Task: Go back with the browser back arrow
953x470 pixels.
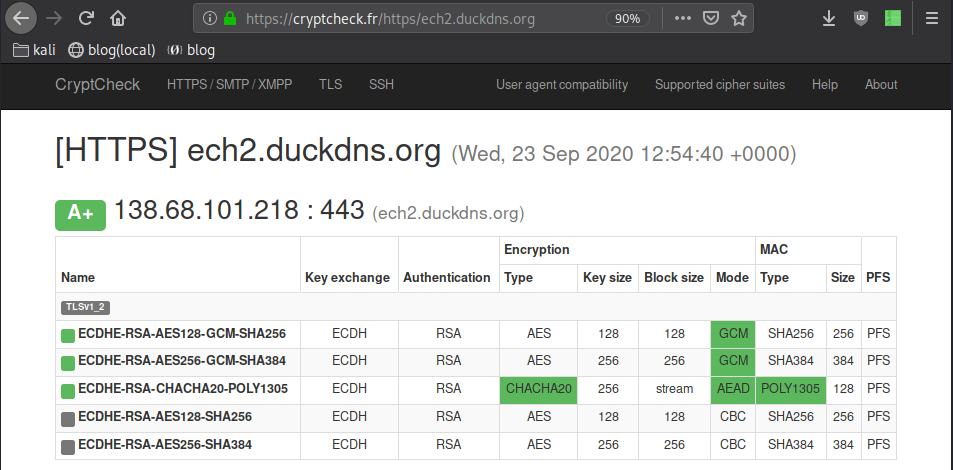Action: point(21,18)
